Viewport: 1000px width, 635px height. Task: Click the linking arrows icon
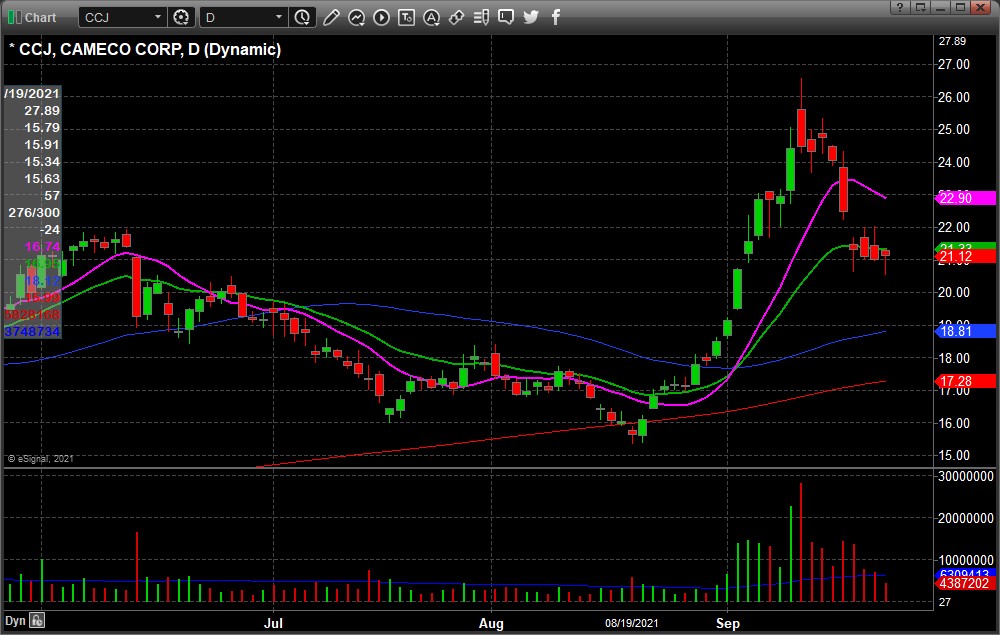point(457,17)
